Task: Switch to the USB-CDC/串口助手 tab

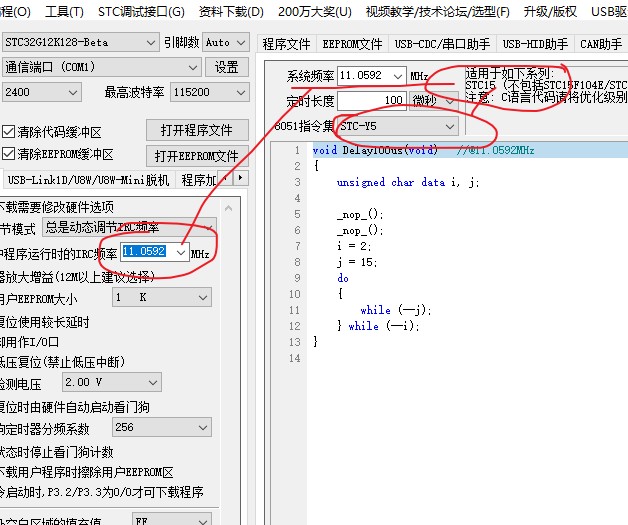Action: pos(442,44)
